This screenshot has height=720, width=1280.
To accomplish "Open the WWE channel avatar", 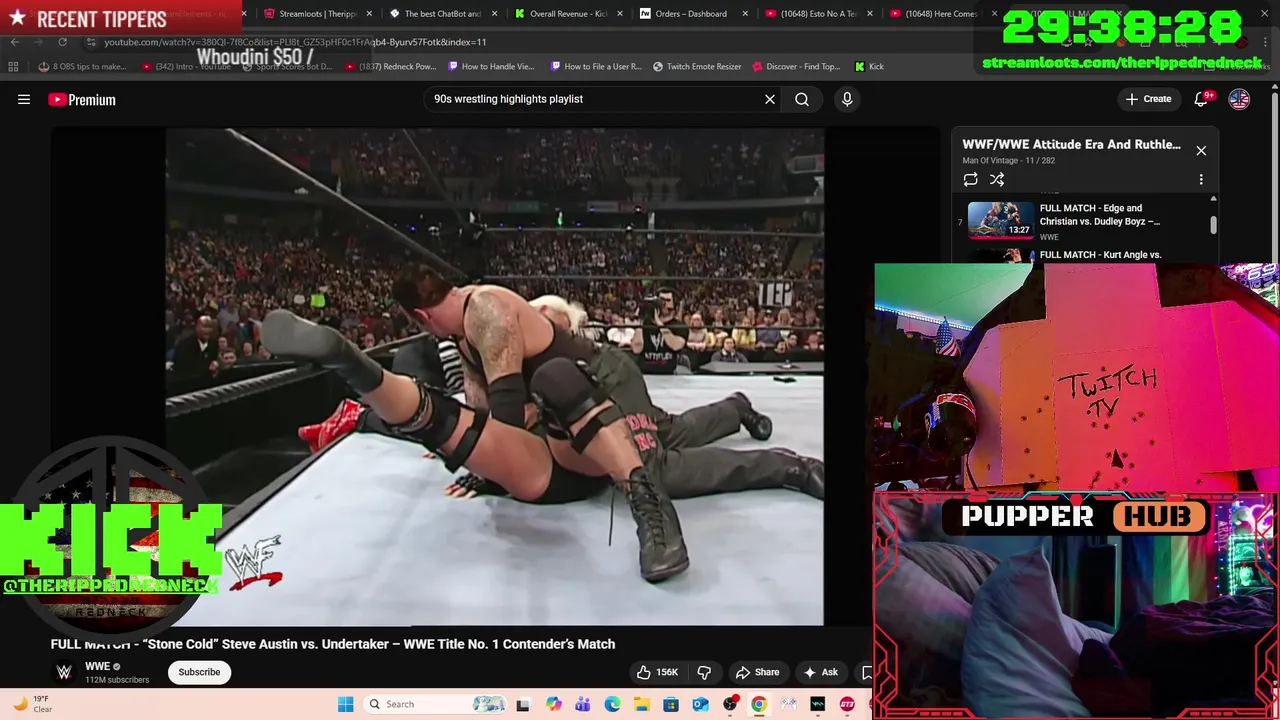I will pyautogui.click(x=64, y=672).
